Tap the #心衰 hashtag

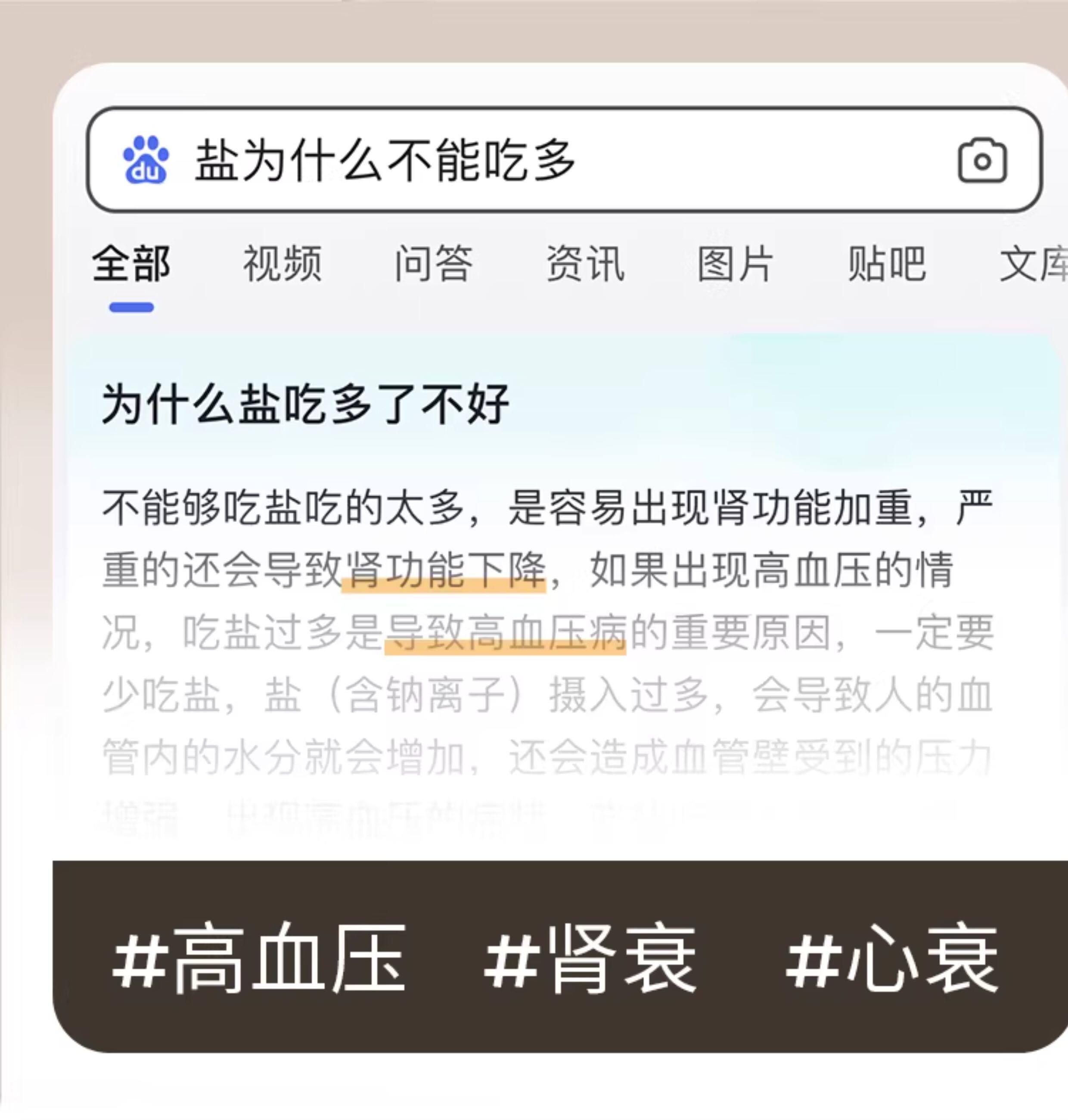pos(891,958)
